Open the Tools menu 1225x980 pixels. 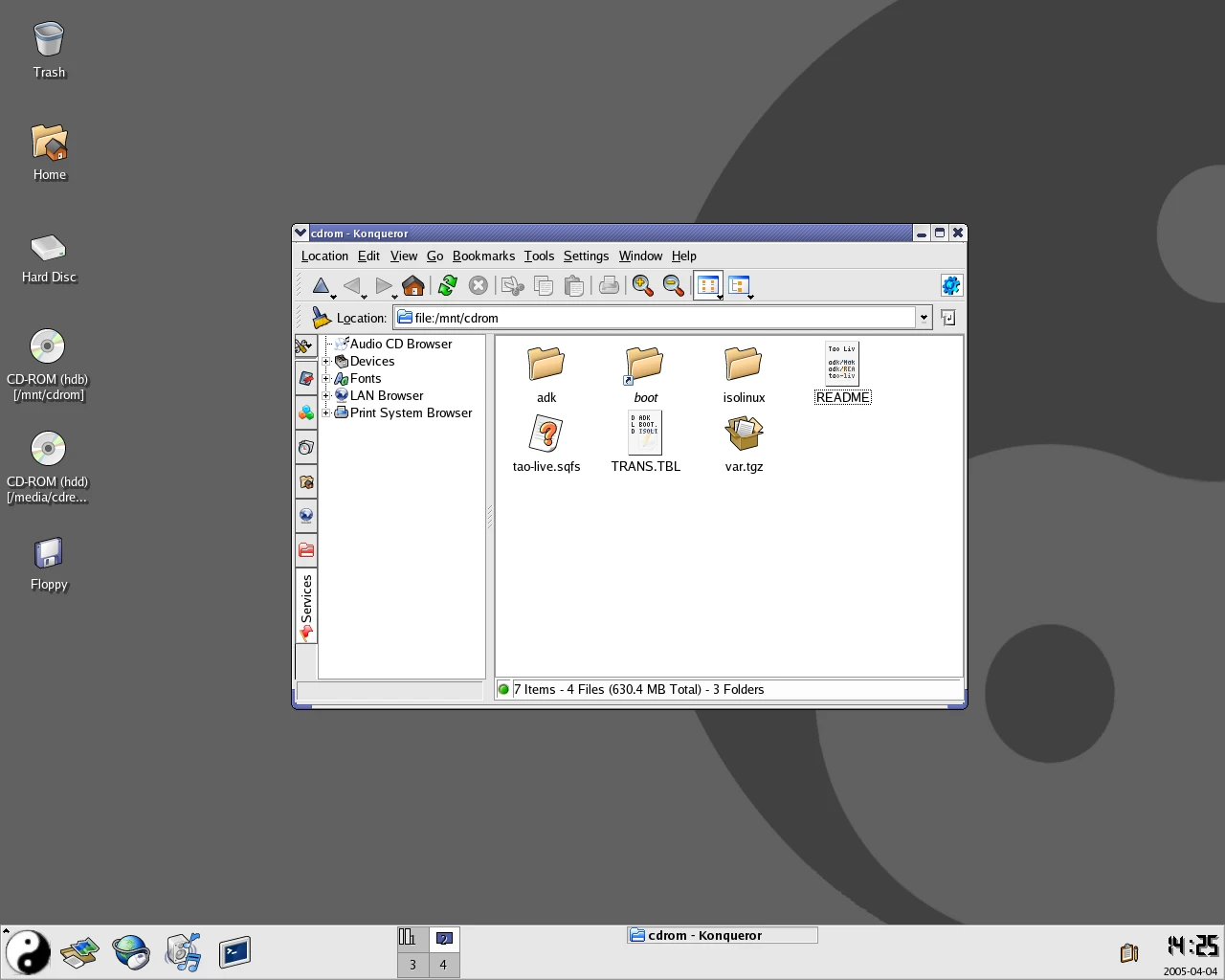(539, 256)
